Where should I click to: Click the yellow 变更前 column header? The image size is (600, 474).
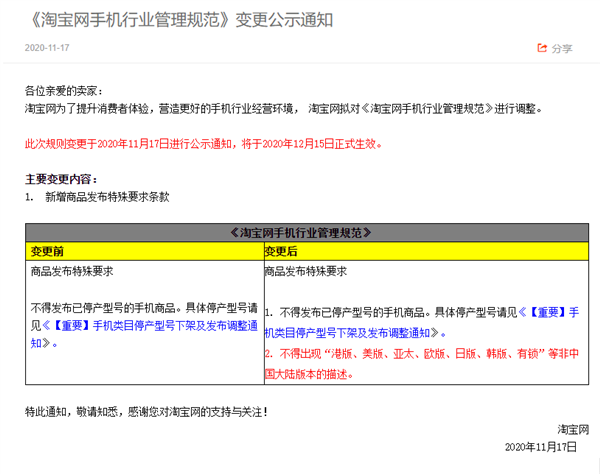click(x=145, y=251)
